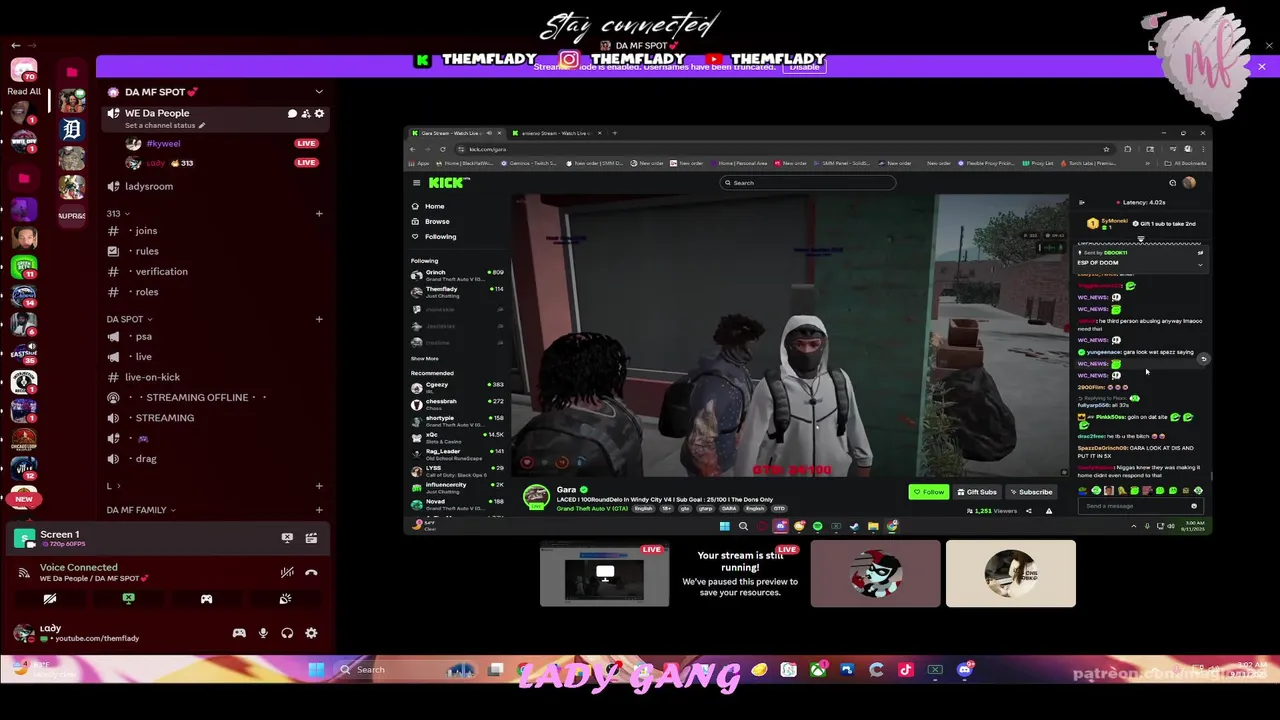
Task: Edit Set a channel status
Action: pos(165,126)
